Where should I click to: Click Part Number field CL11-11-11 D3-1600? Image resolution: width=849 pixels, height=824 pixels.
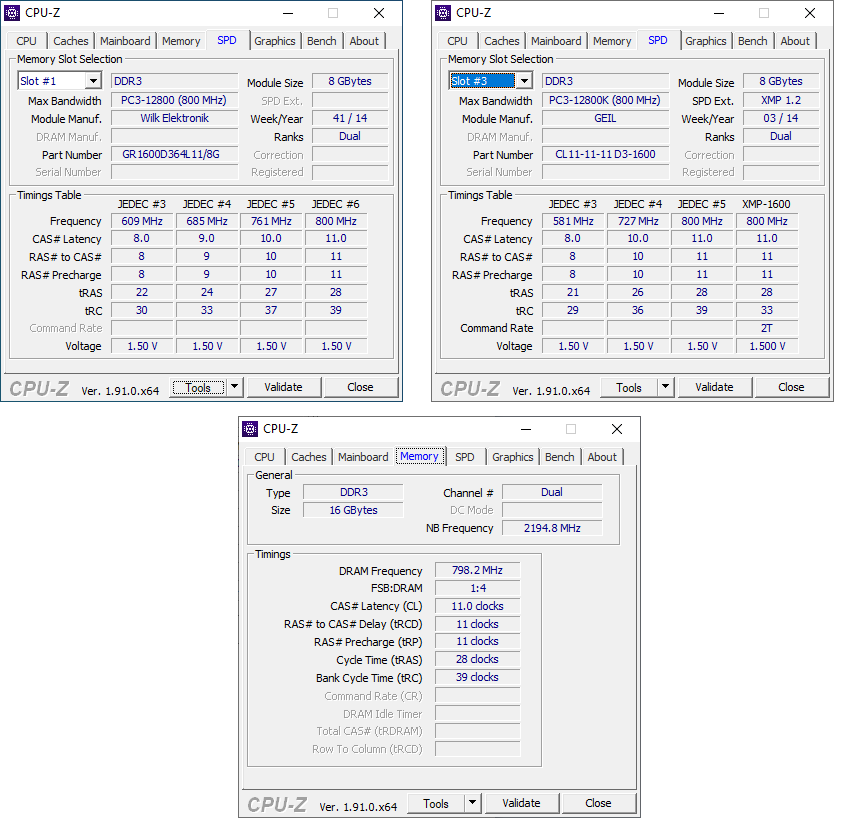click(605, 154)
